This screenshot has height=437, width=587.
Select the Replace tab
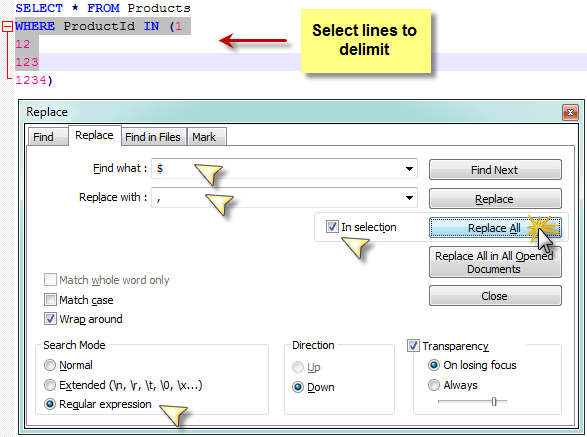coord(94,135)
